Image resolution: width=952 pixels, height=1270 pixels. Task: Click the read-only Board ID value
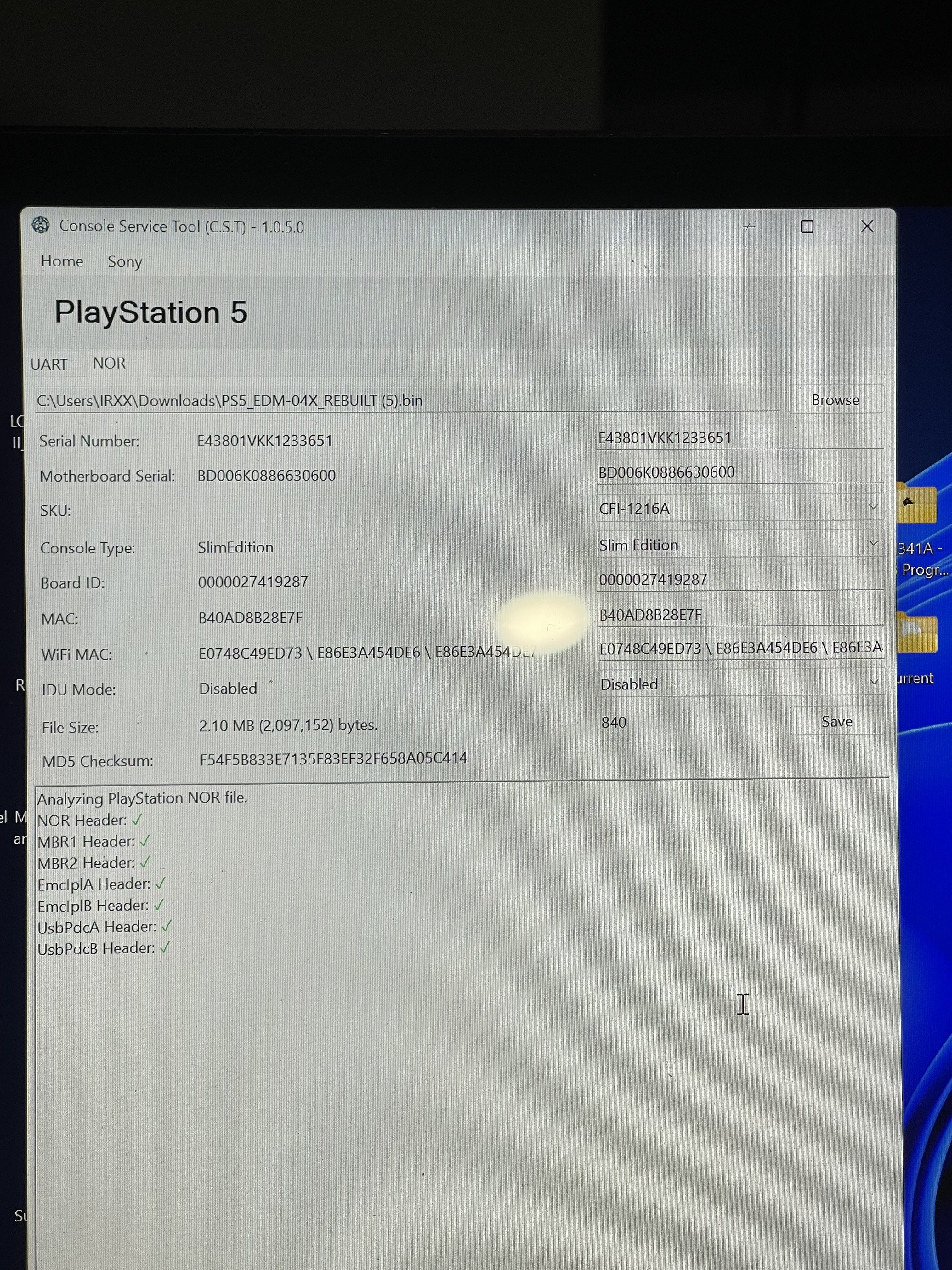[x=253, y=581]
